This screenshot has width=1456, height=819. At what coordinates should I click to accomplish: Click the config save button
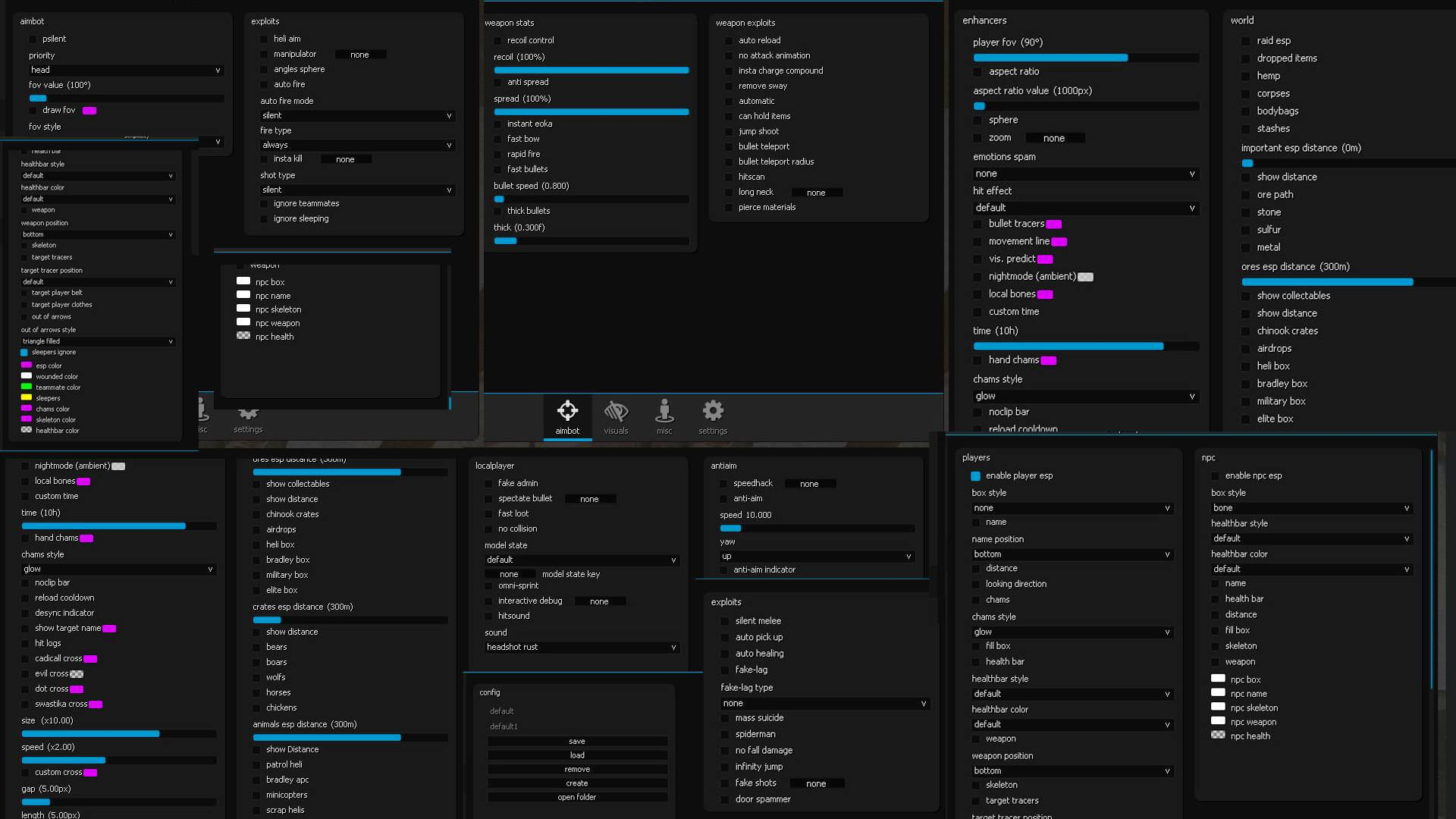point(577,742)
